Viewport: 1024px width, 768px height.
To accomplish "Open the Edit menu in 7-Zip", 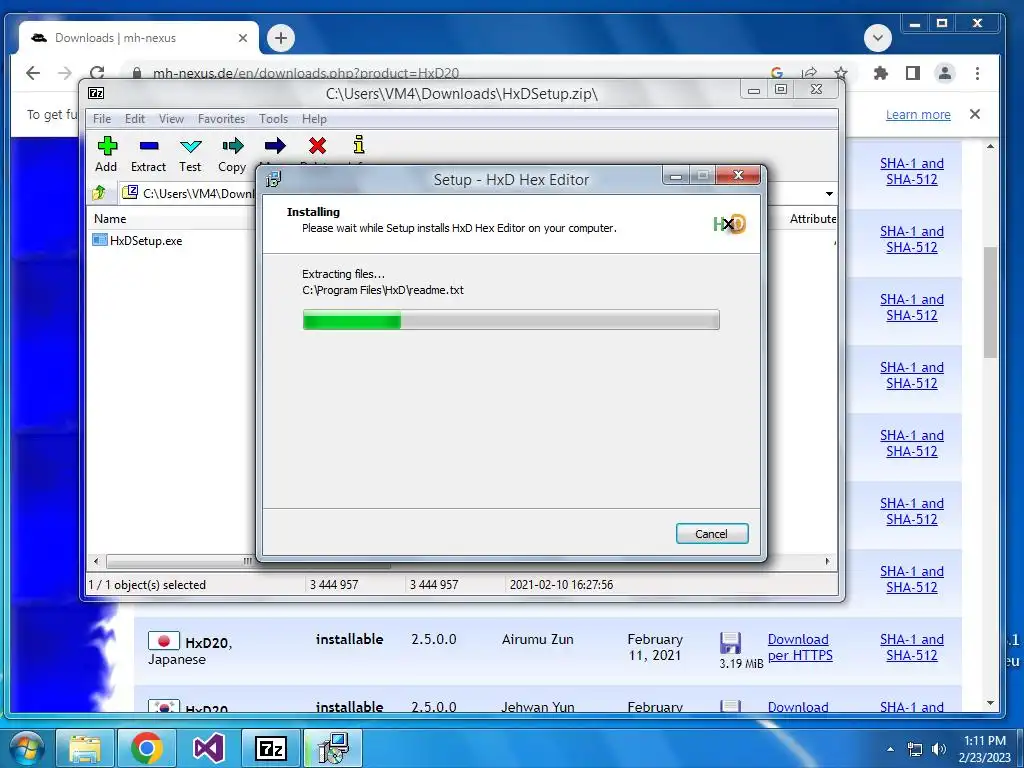I will click(x=135, y=119).
